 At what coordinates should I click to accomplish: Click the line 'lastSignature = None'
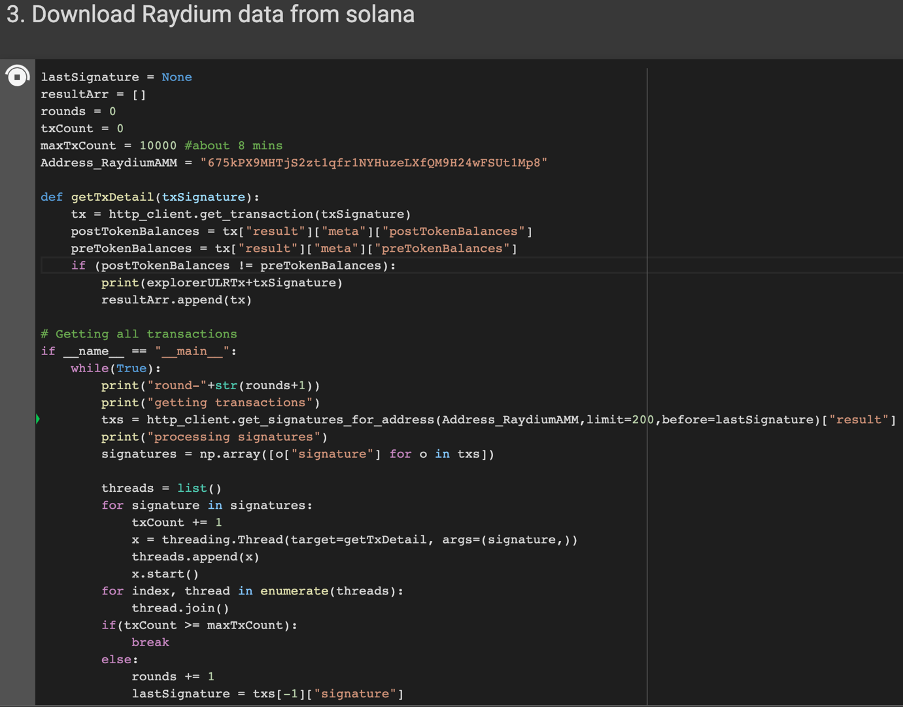(116, 77)
